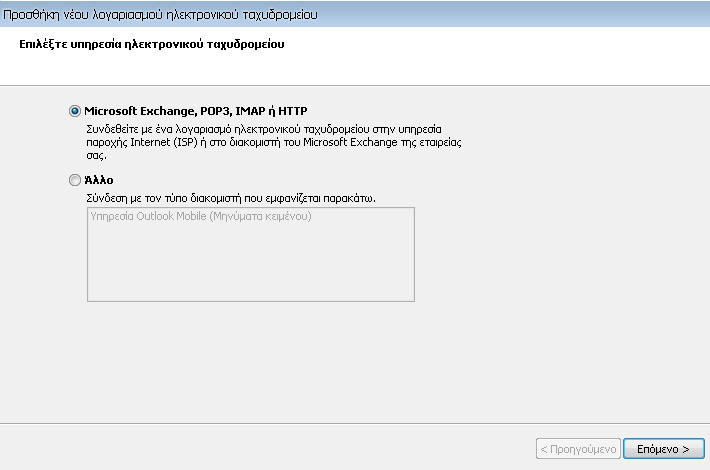Click the Επόμενο > button

663,449
